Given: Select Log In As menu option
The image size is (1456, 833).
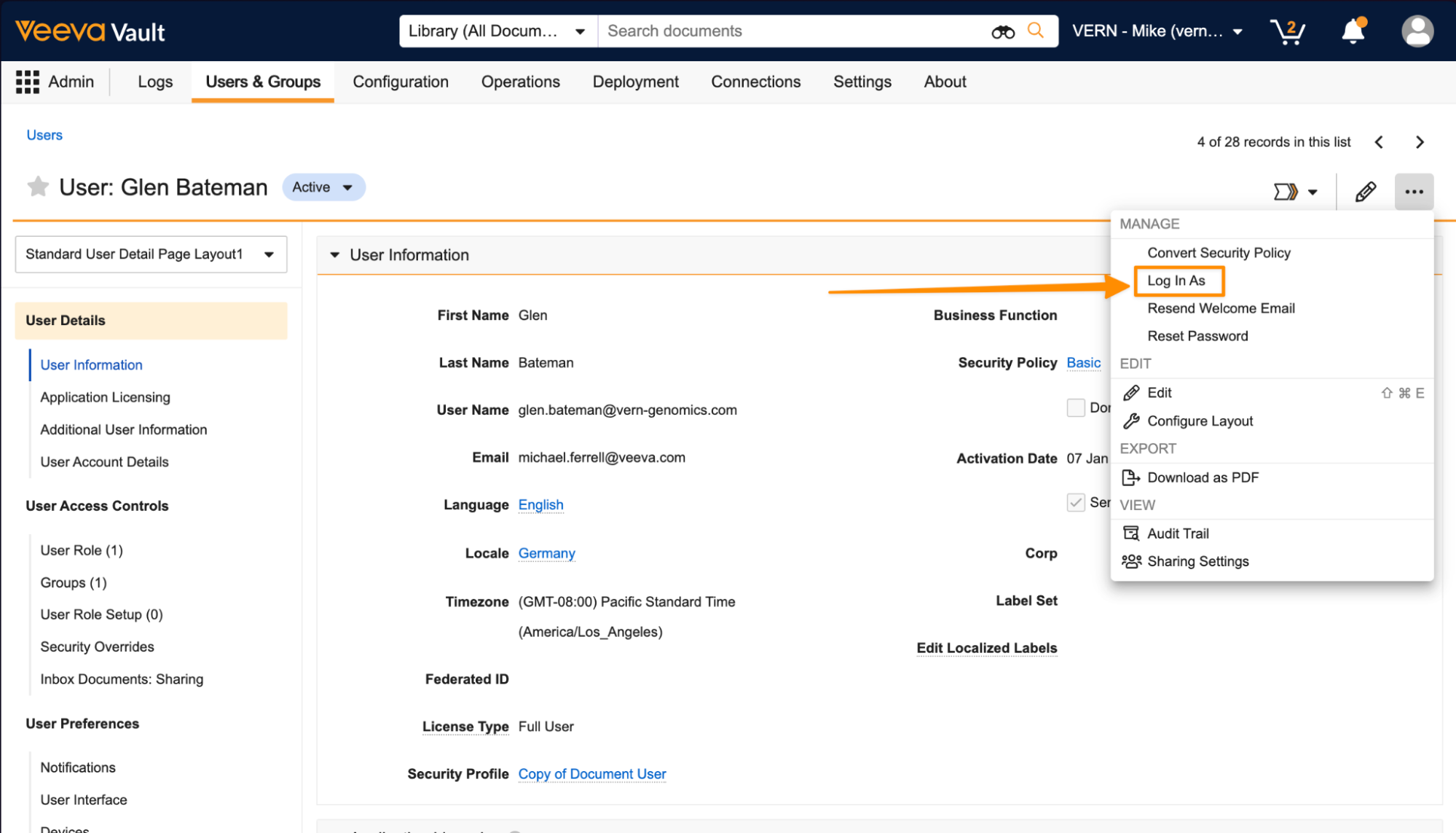Looking at the screenshot, I should 1176,281.
